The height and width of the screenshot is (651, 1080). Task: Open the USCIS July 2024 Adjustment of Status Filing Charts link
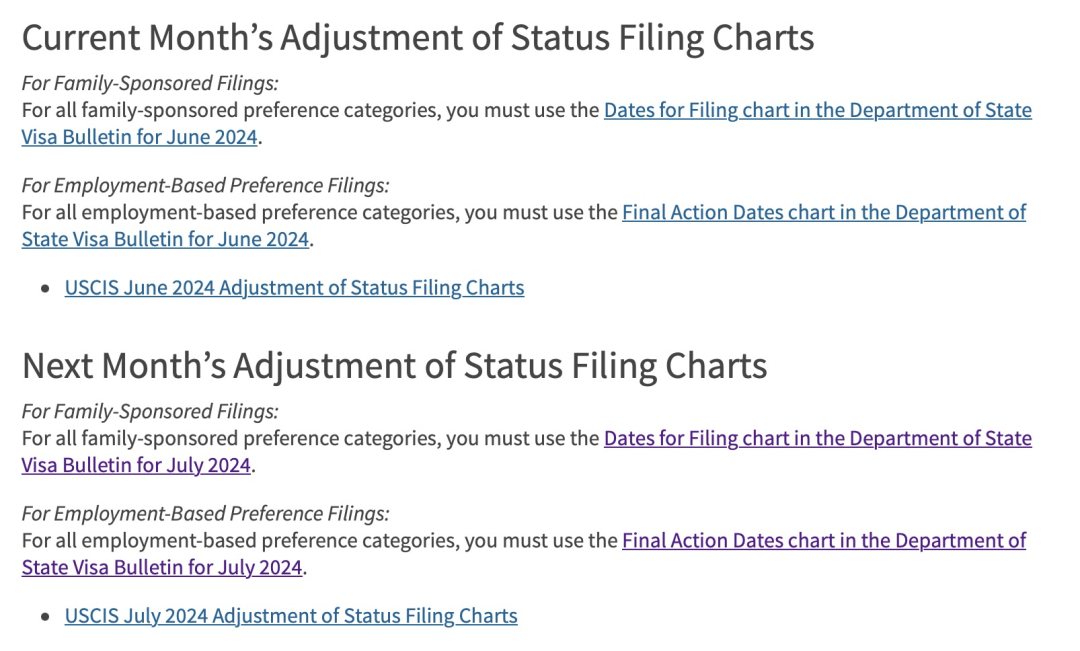pyautogui.click(x=291, y=616)
